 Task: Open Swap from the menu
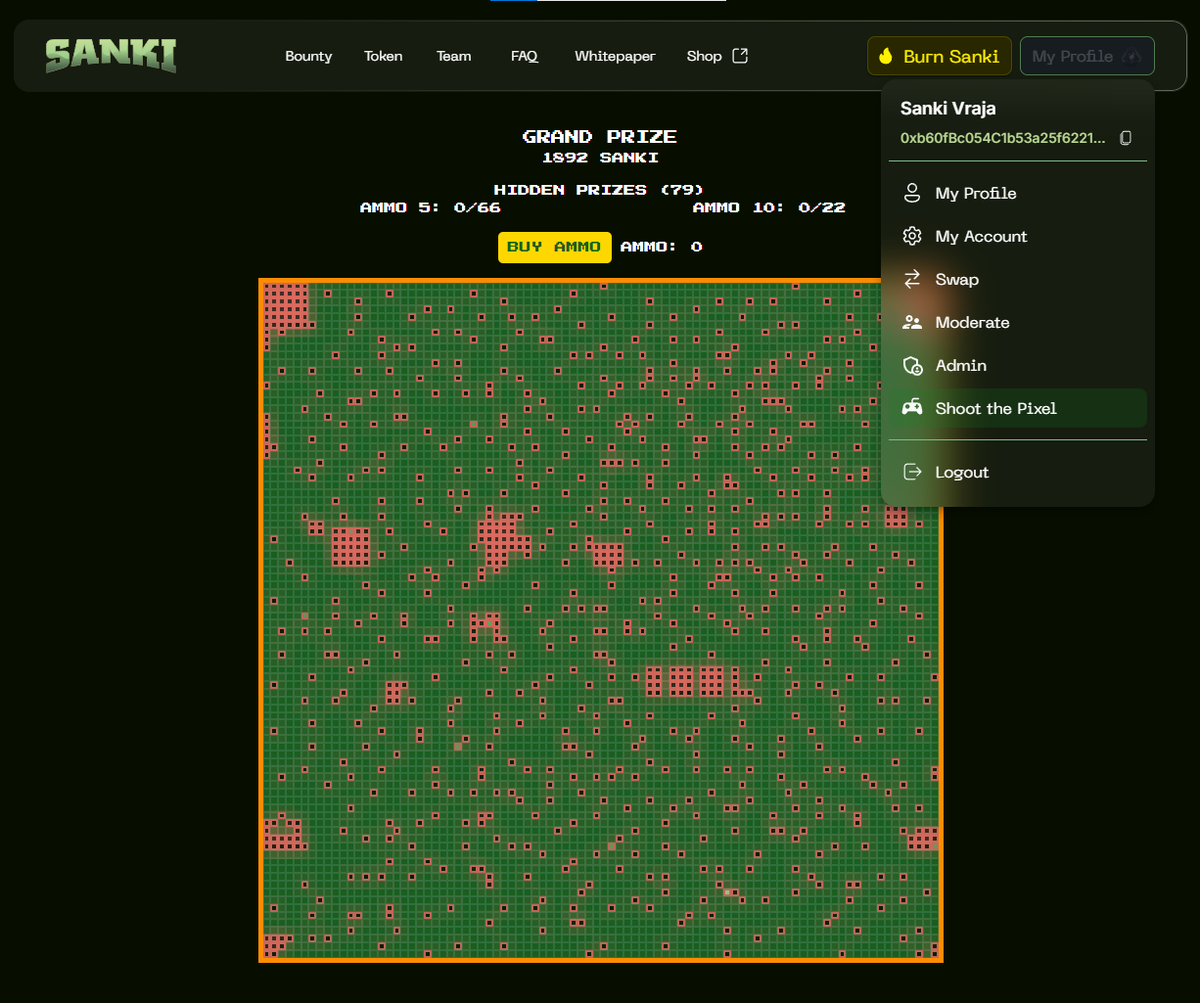1018,279
